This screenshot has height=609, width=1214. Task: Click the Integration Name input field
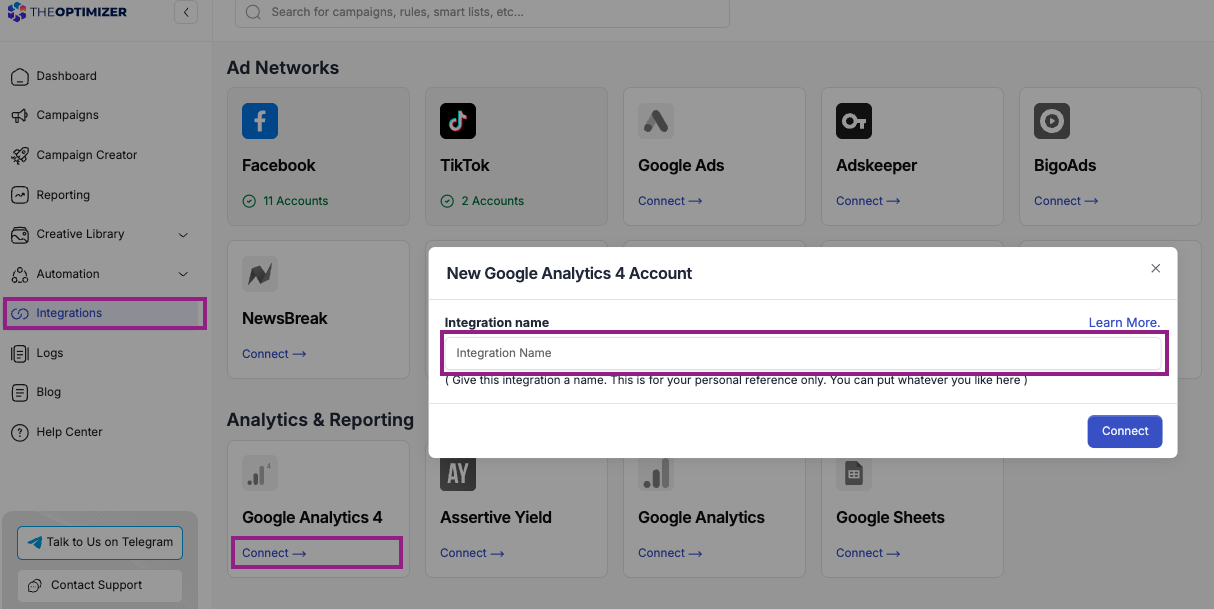coord(803,353)
